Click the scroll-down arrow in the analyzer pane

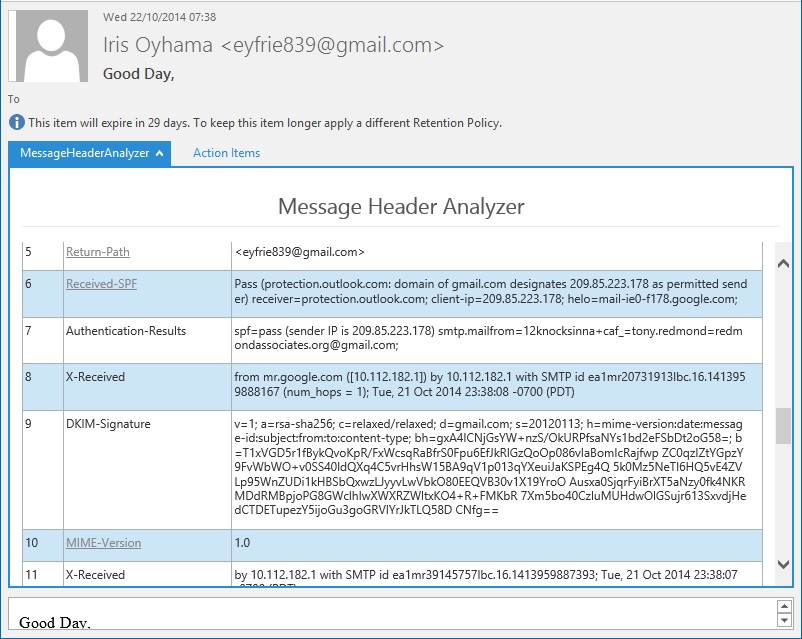[x=781, y=566]
